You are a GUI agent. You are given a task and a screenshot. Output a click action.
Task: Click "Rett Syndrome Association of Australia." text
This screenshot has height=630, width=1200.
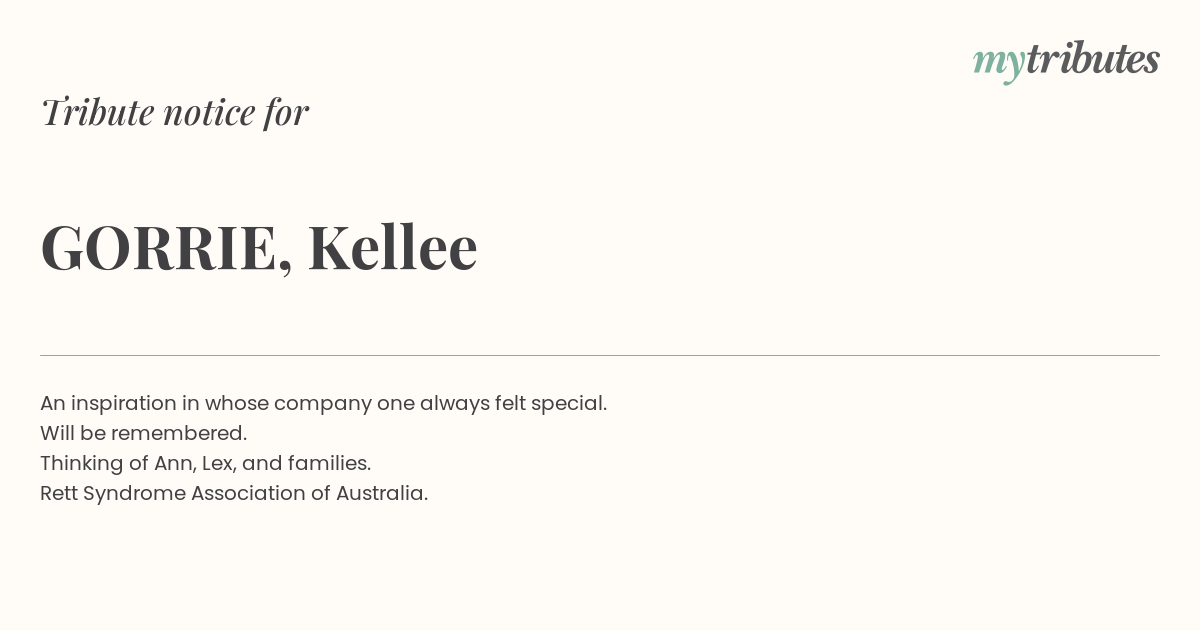click(x=234, y=494)
